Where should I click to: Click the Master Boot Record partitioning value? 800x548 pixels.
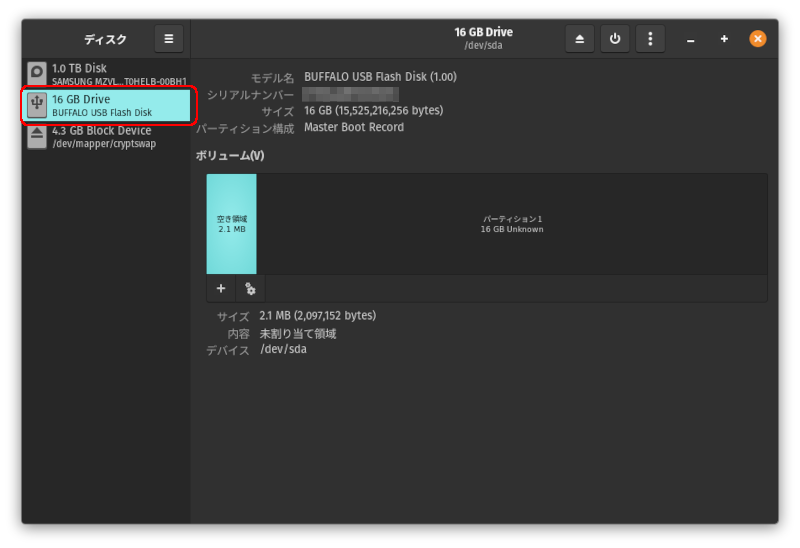point(354,128)
